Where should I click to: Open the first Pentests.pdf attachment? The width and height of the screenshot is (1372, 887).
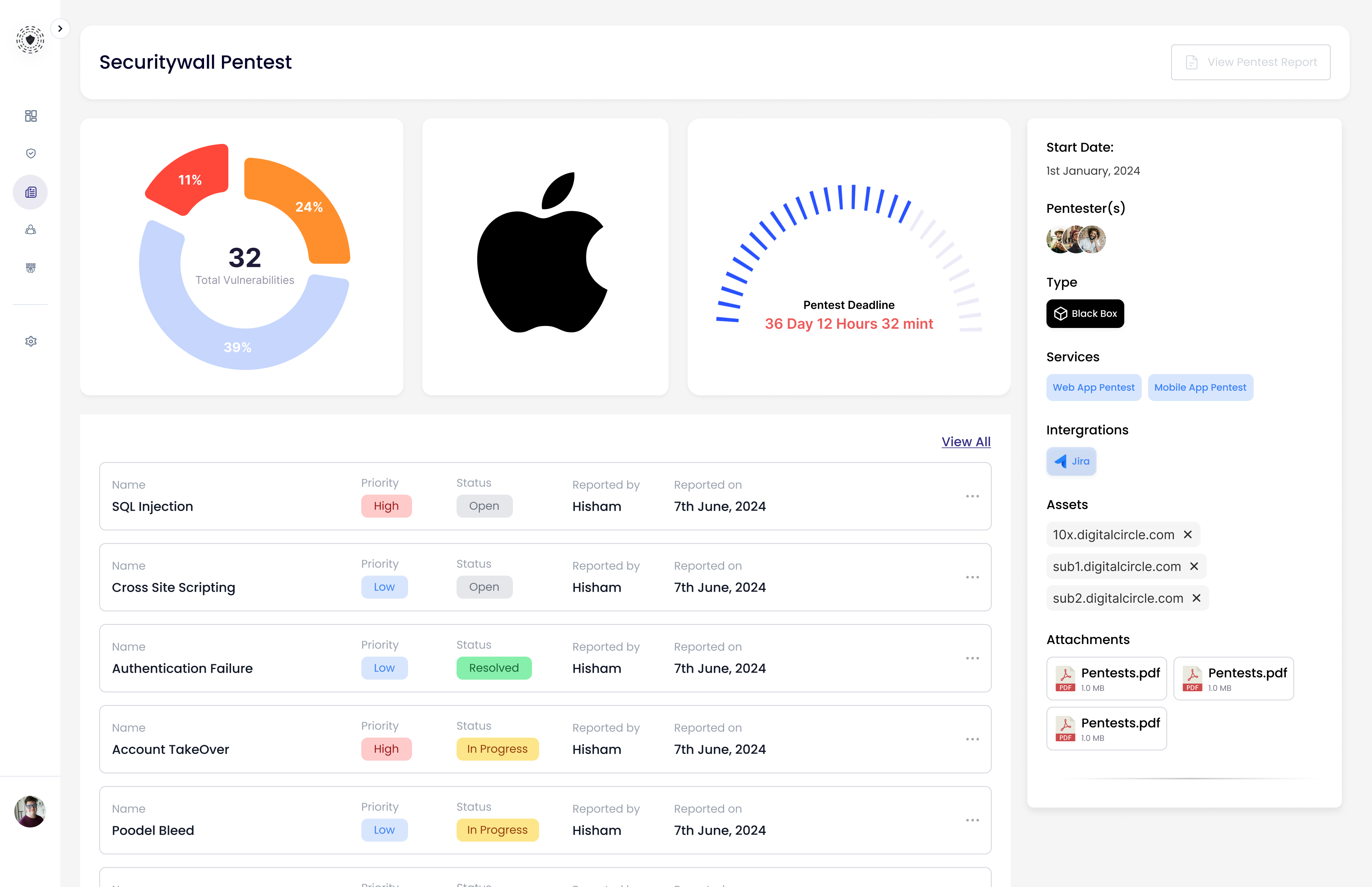click(x=1106, y=679)
